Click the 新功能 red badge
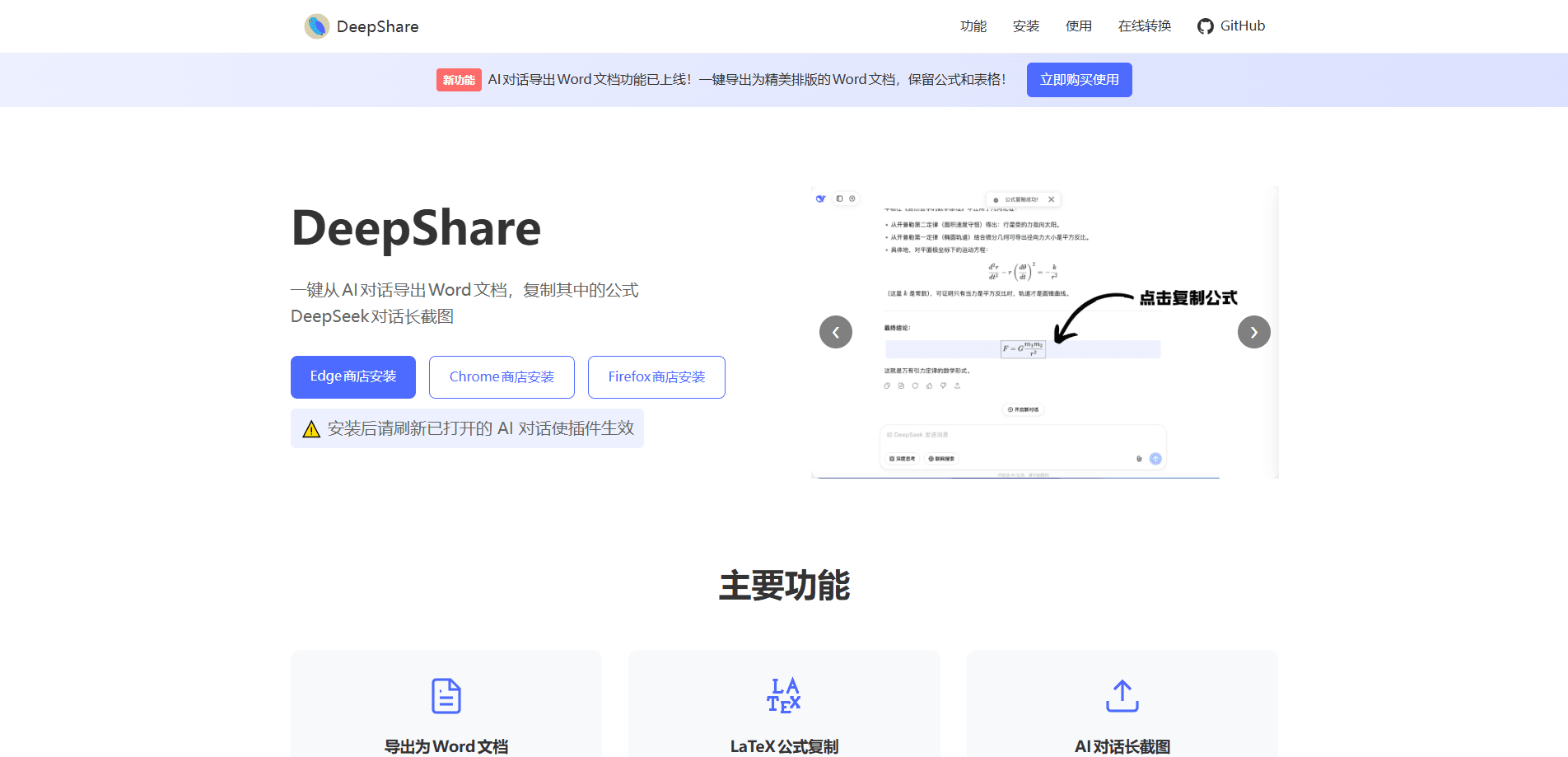The image size is (1568, 757). (x=459, y=80)
